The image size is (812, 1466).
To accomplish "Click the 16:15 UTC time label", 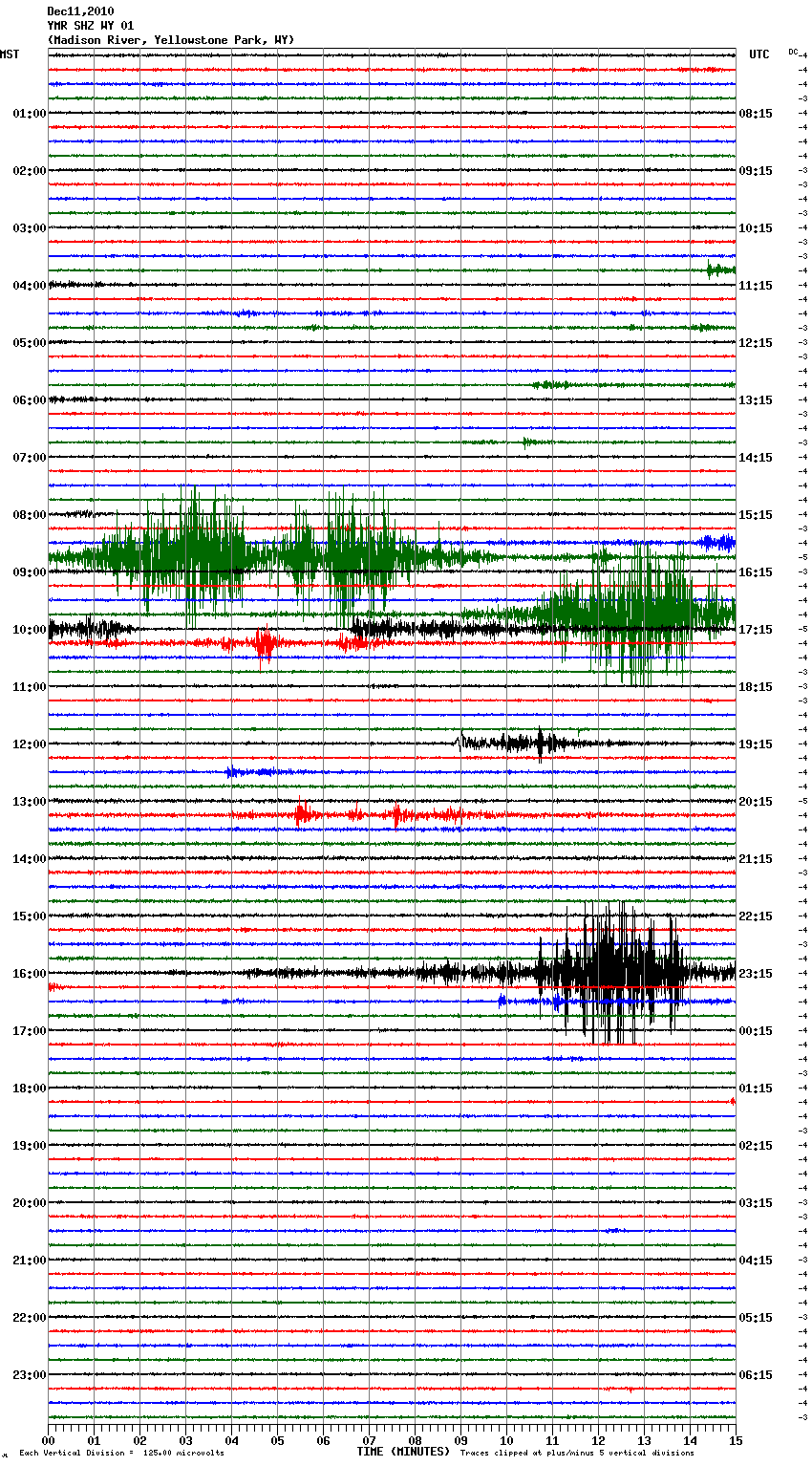I will point(756,572).
